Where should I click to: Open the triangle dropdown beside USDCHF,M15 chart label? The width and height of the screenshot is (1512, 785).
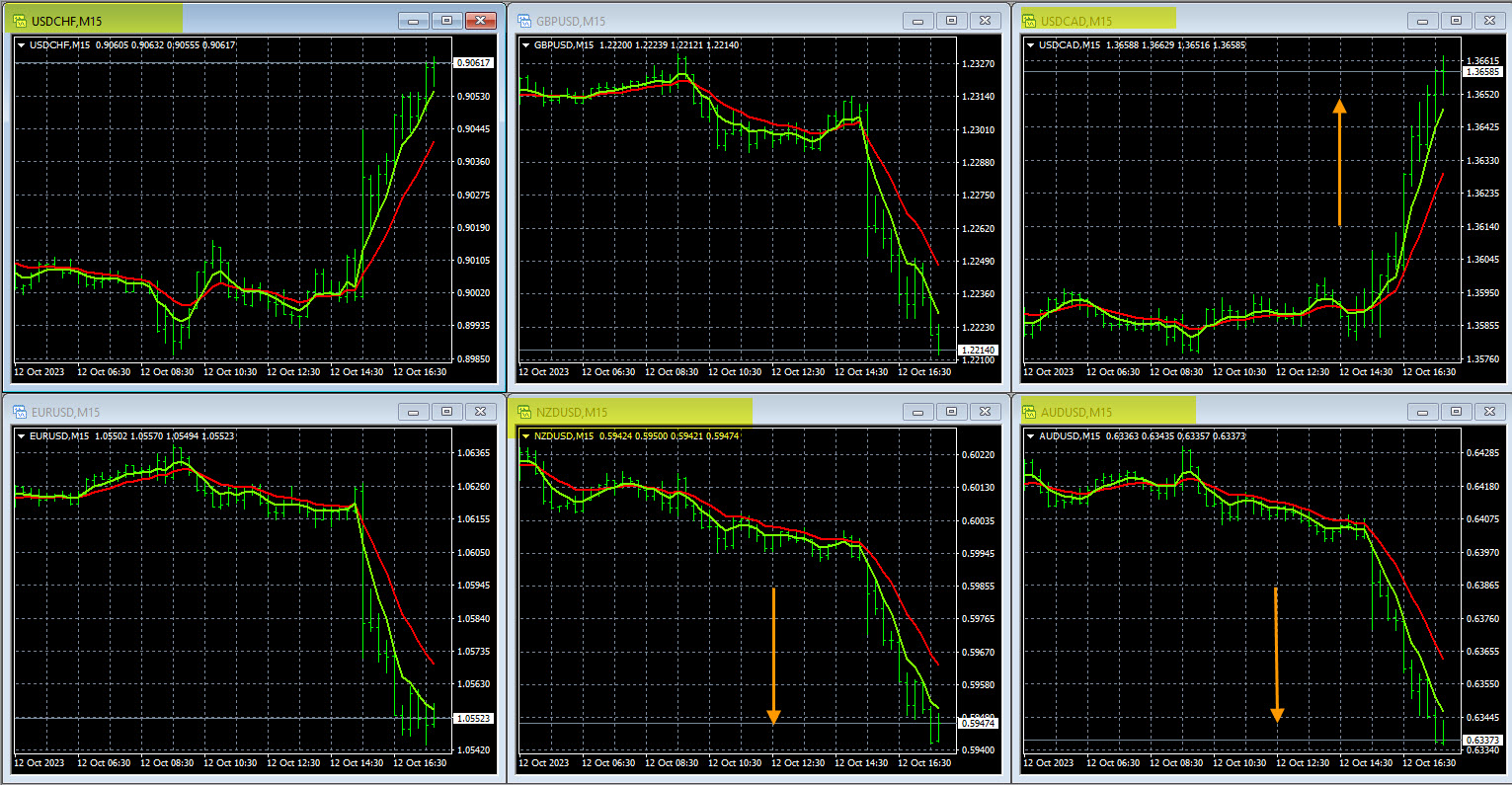pyautogui.click(x=22, y=44)
